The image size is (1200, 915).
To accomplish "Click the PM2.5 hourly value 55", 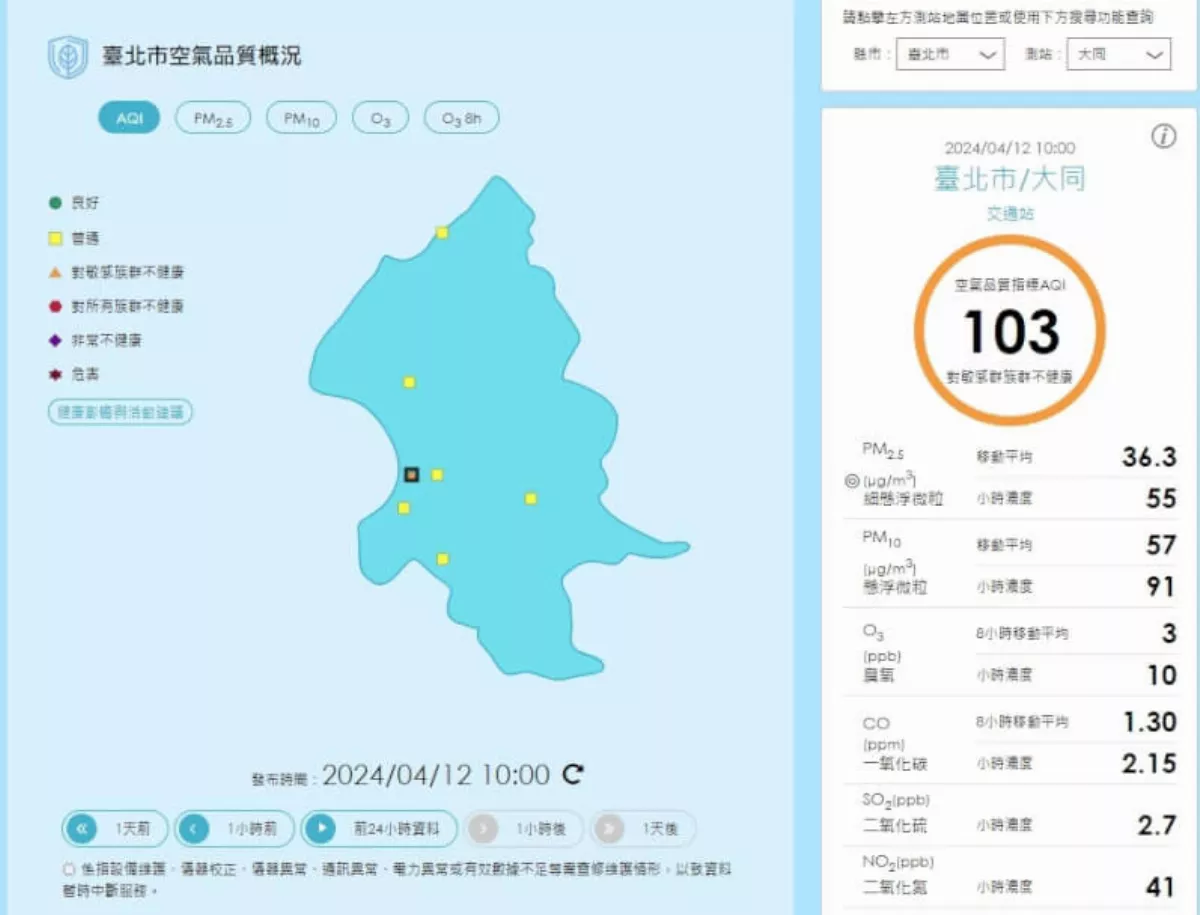I will coord(1161,498).
